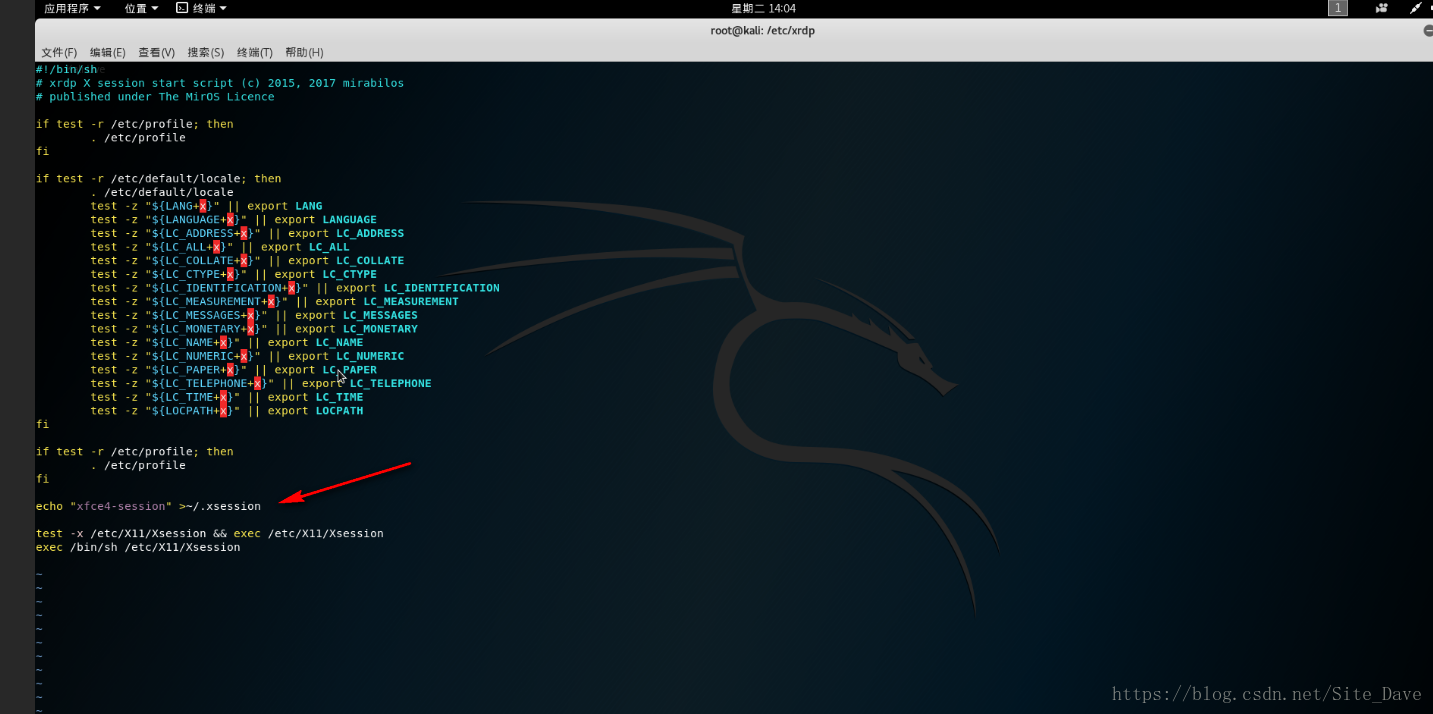1433x714 pixels.
Task: Click the video camera recorder icon
Action: click(1382, 8)
